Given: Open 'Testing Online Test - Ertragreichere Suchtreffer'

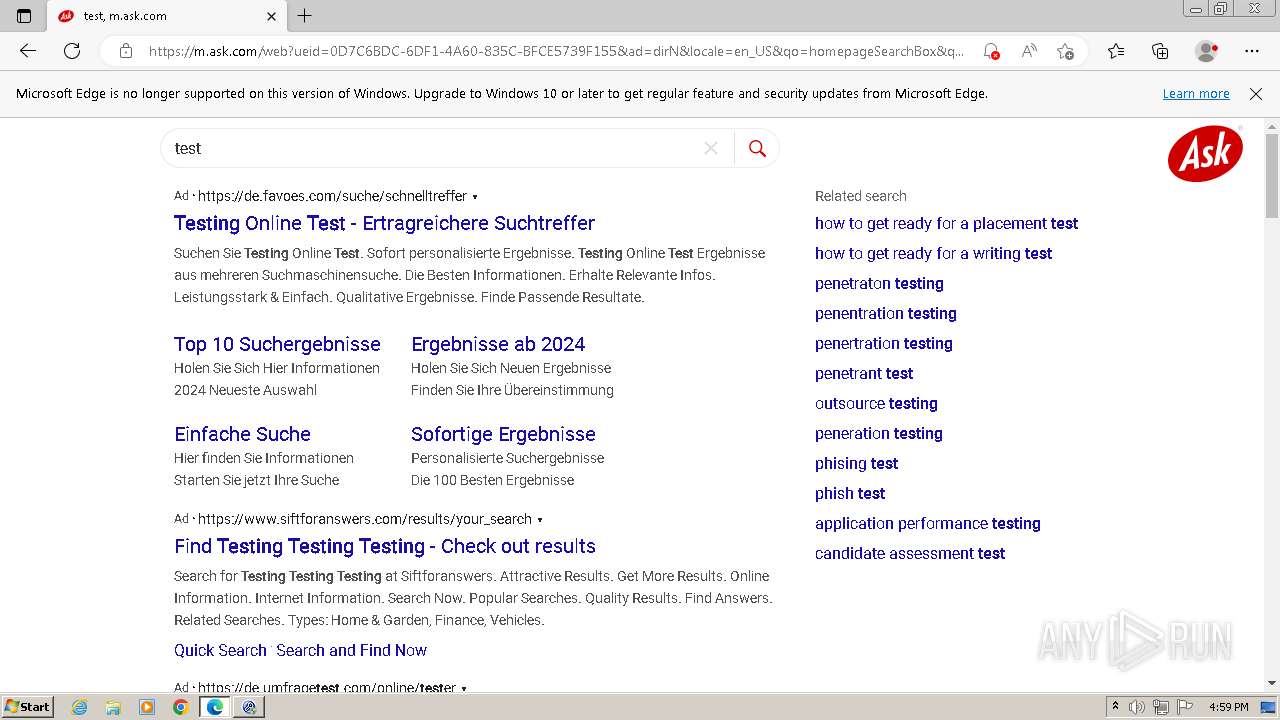Looking at the screenshot, I should [384, 223].
